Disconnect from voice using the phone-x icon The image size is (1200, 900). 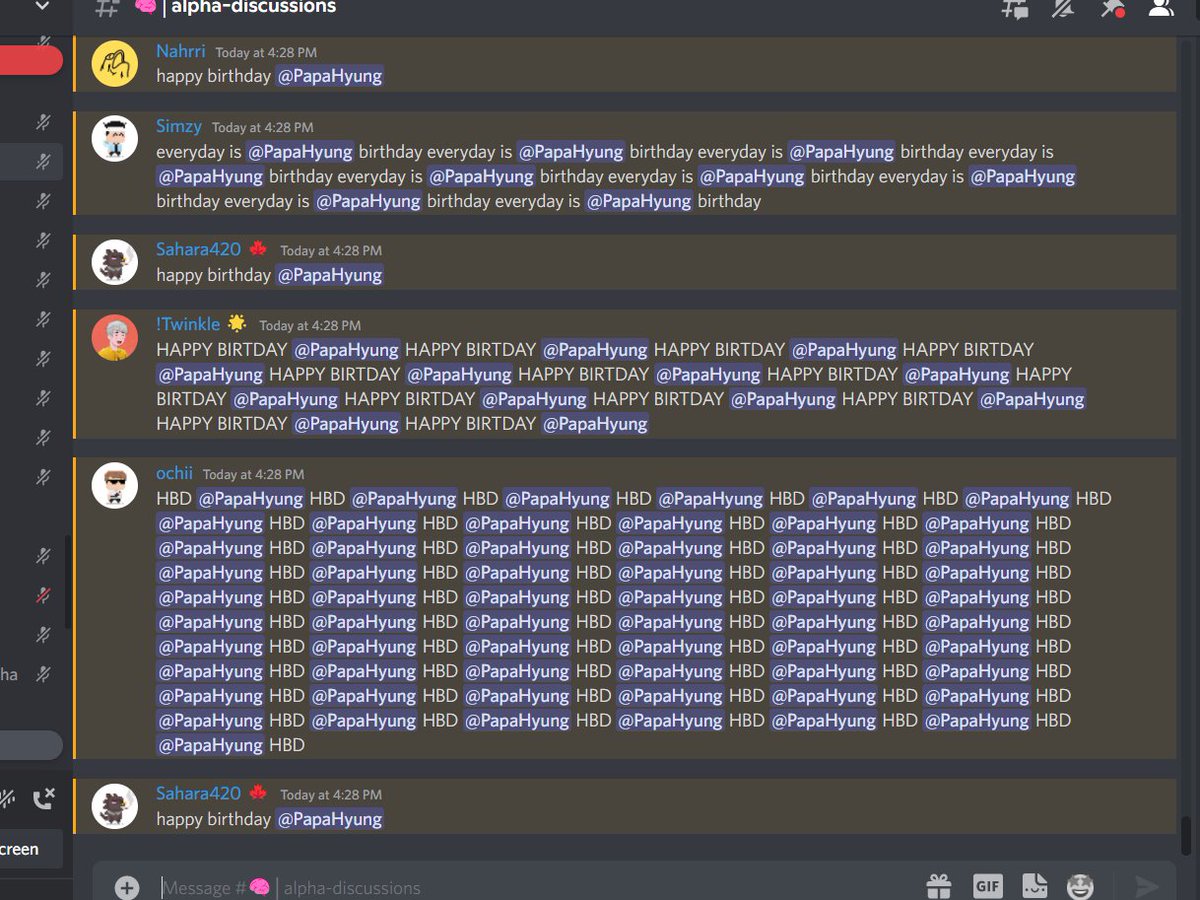pyautogui.click(x=43, y=798)
